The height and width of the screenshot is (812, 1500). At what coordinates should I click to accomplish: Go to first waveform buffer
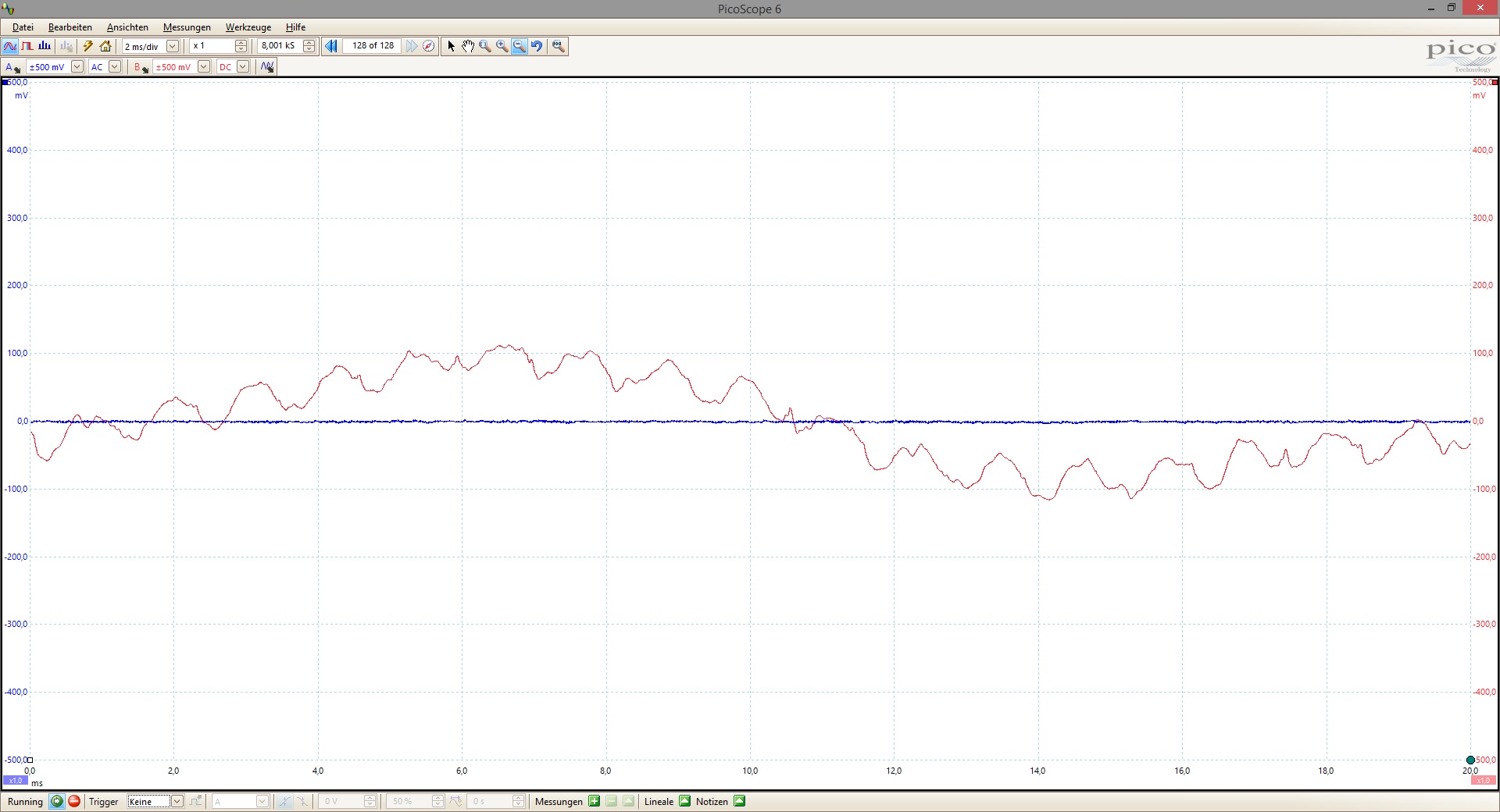pos(331,46)
